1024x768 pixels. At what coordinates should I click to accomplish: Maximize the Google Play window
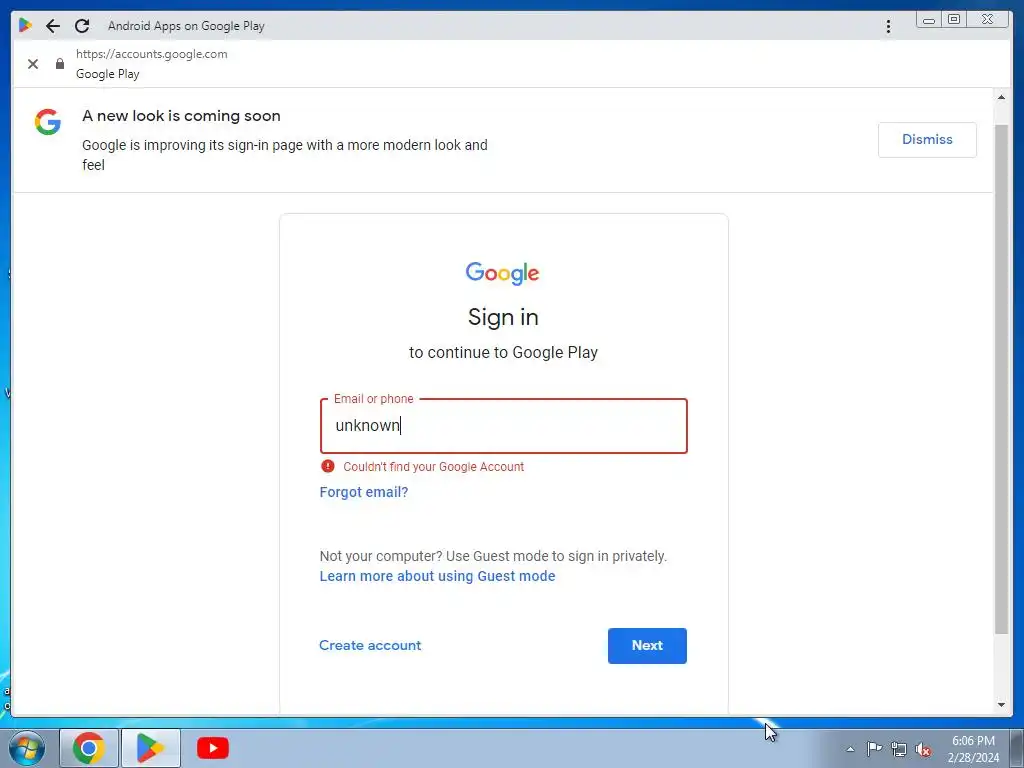click(953, 20)
